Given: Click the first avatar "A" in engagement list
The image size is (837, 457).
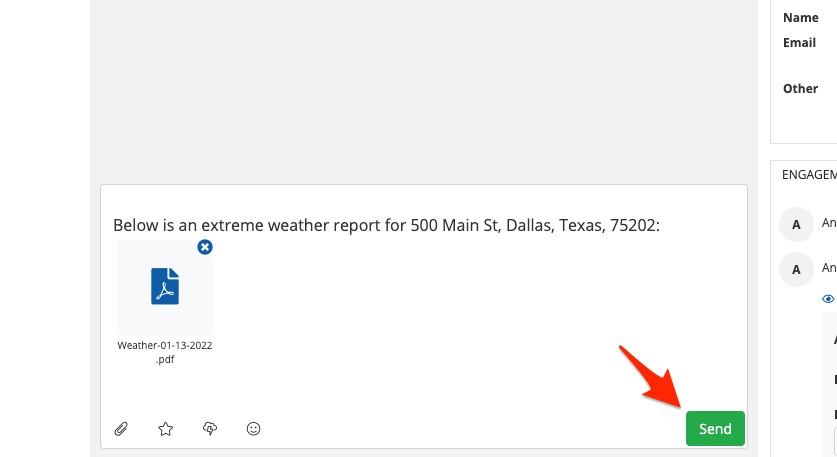Looking at the screenshot, I should coord(796,225).
